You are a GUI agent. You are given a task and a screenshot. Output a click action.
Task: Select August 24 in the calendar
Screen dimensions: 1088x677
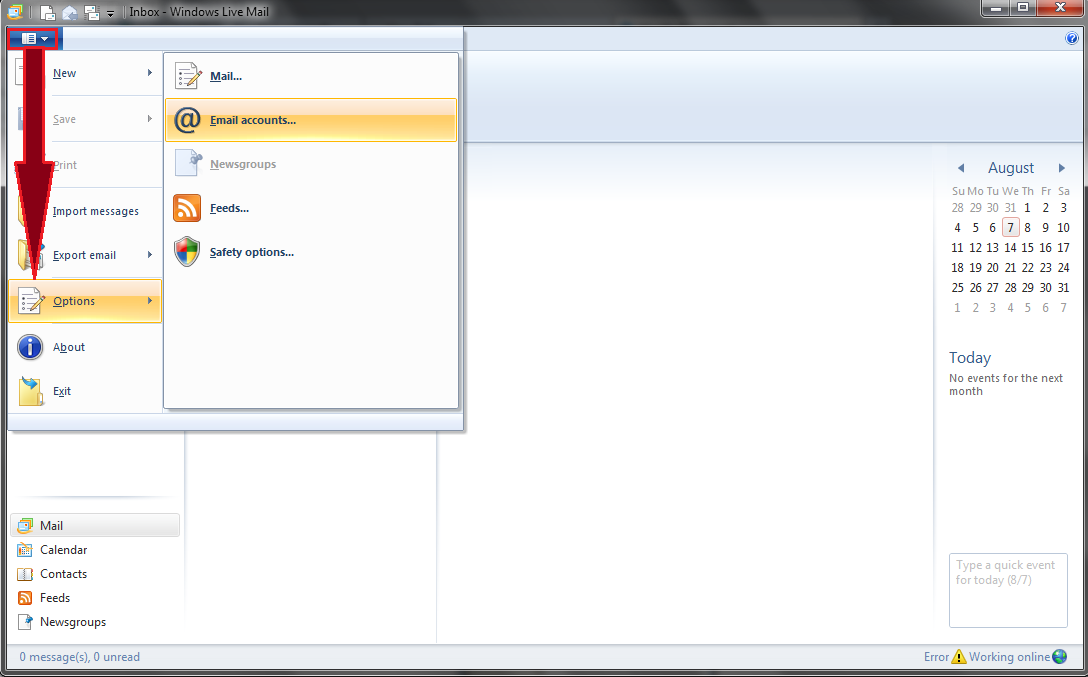pyautogui.click(x=1063, y=268)
